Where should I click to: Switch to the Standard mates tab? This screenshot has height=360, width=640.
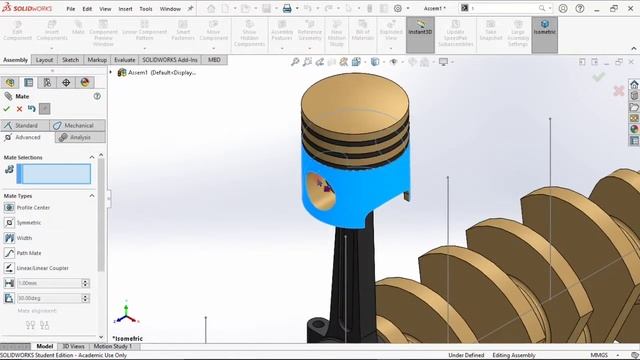pyautogui.click(x=25, y=126)
